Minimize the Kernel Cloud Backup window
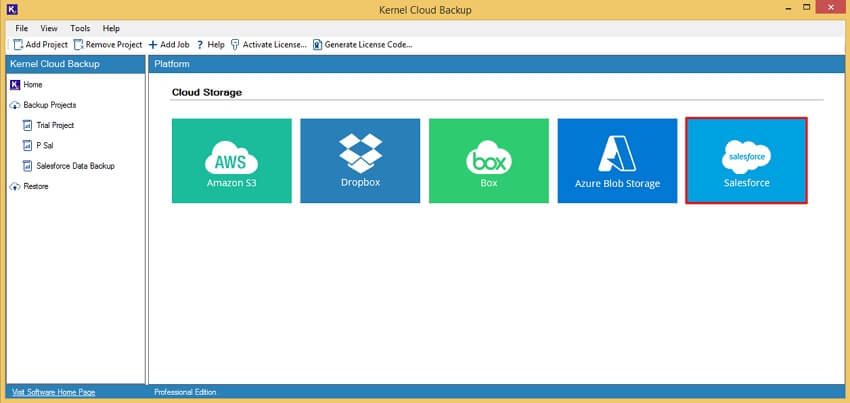The height and width of the screenshot is (403, 850). pyautogui.click(x=787, y=8)
